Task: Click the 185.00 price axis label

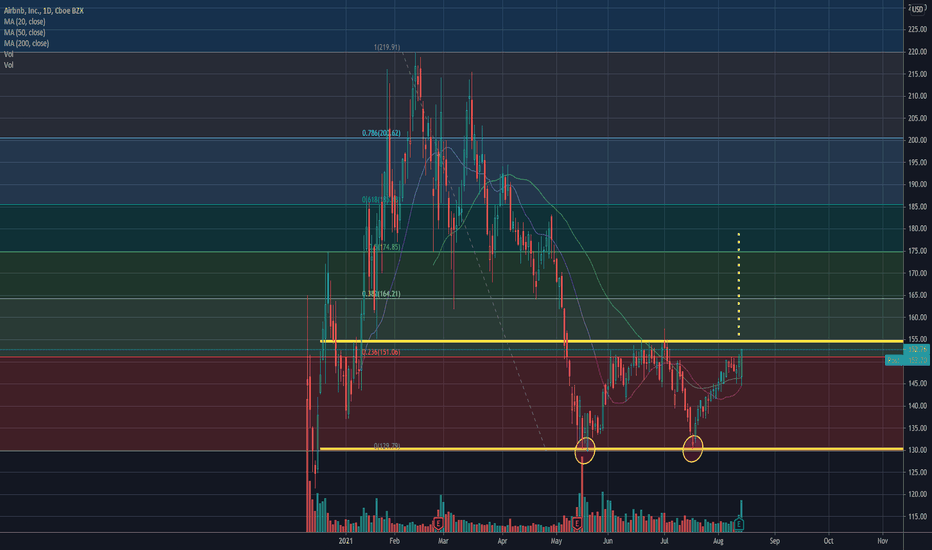Action: [917, 207]
